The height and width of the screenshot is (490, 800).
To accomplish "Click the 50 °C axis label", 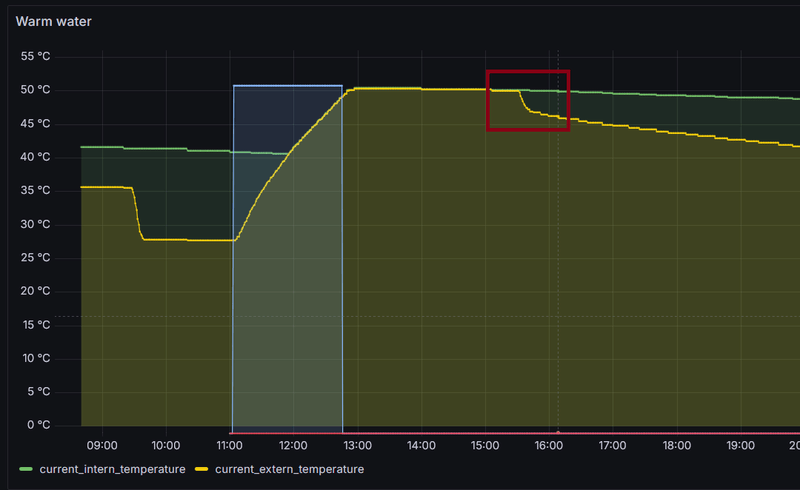I will (x=35, y=90).
